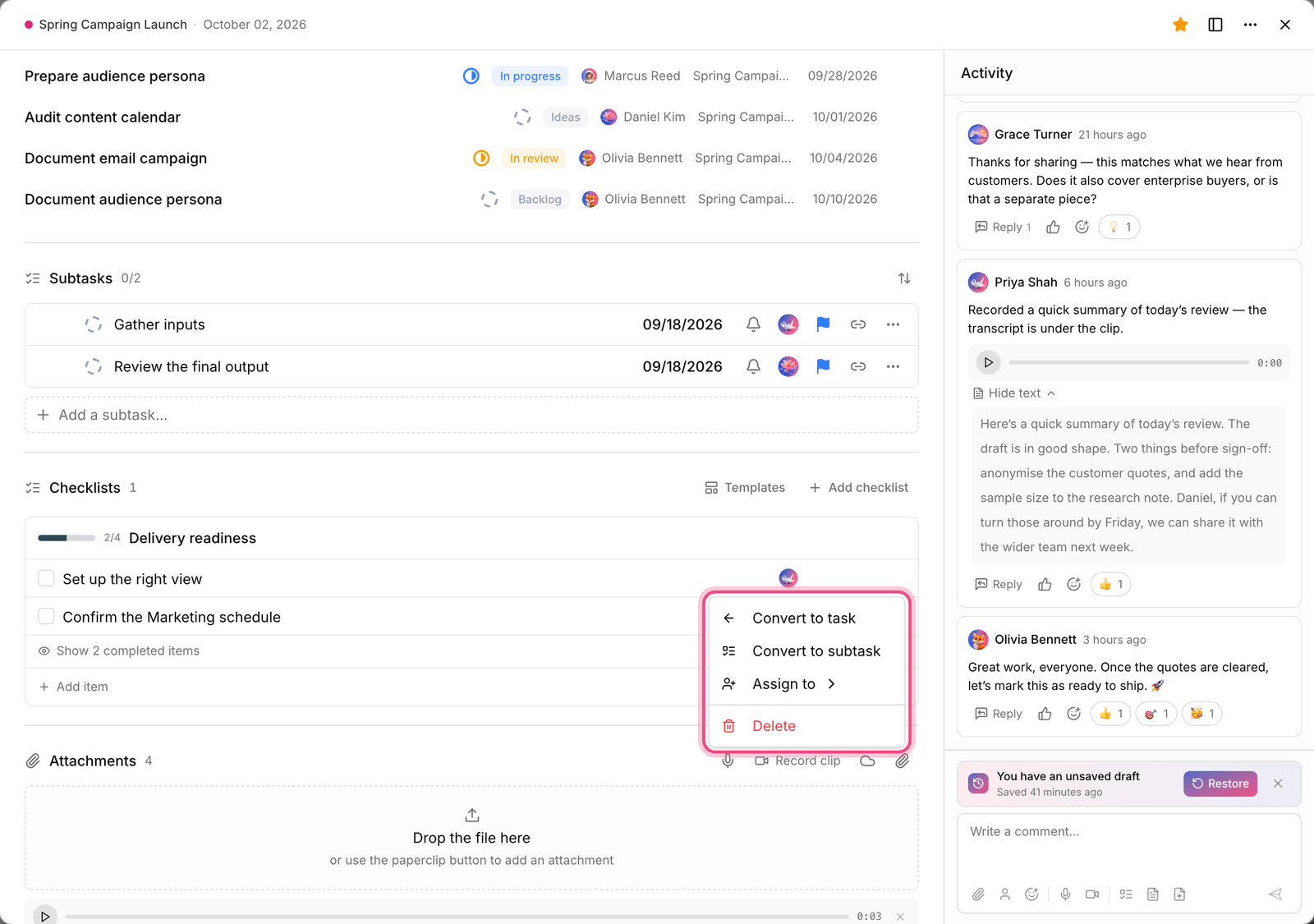Check the Set up the right view item
Image resolution: width=1314 pixels, height=924 pixels.
tap(47, 579)
